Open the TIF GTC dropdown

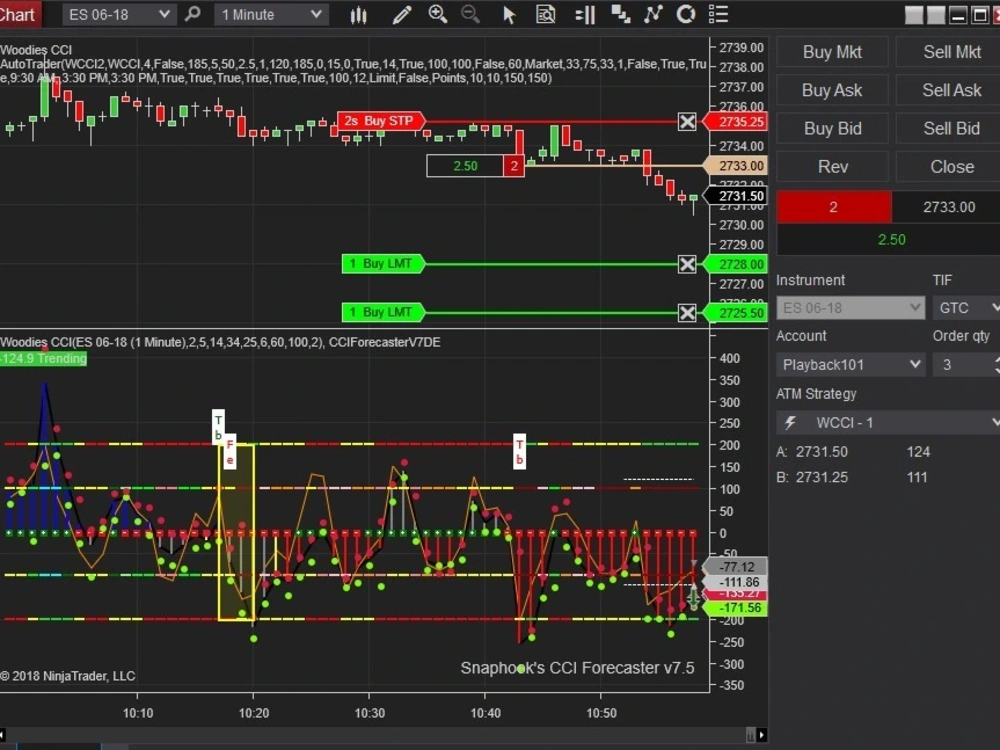966,308
